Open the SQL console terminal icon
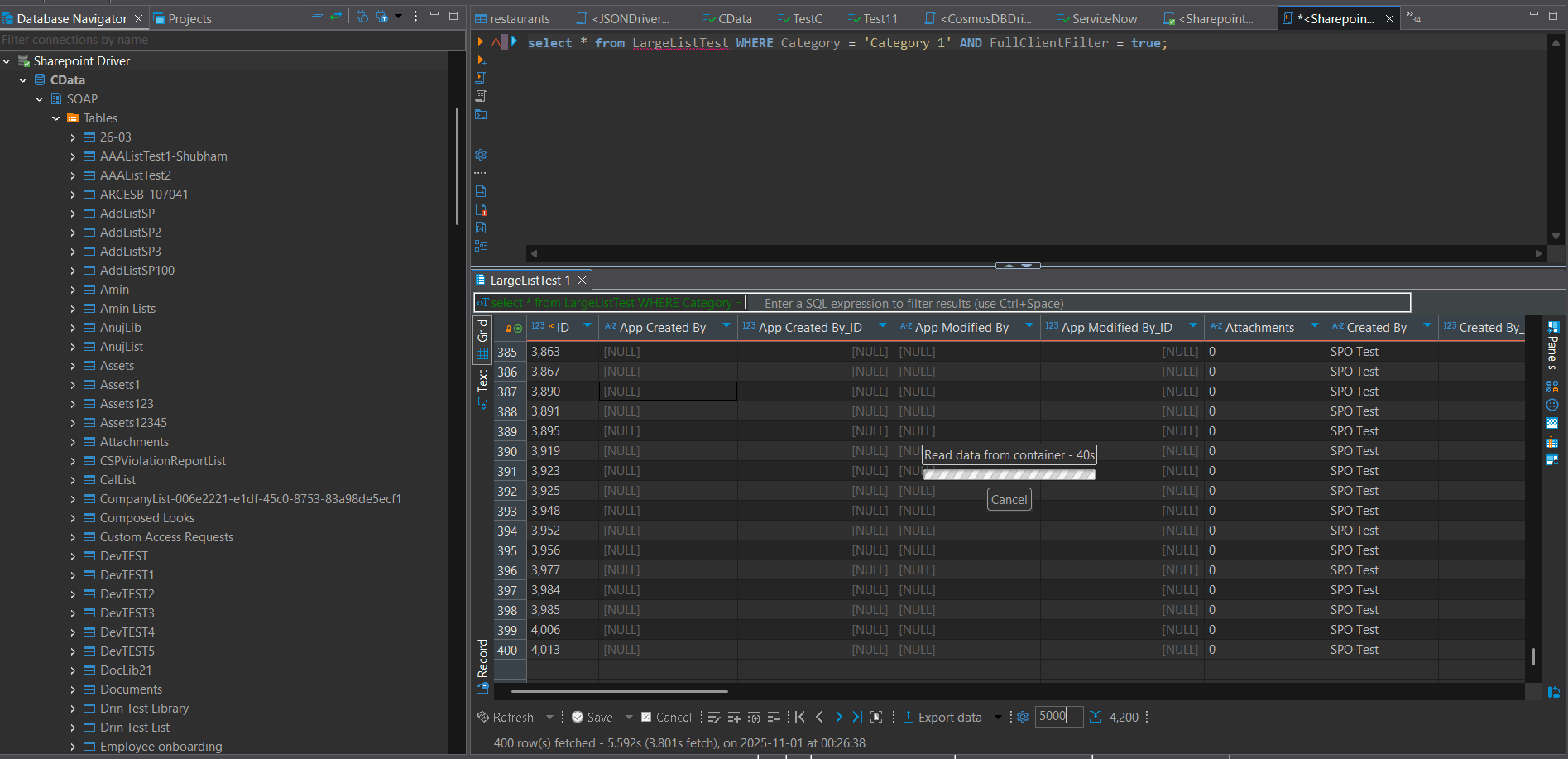This screenshot has height=759, width=1568. [x=481, y=115]
